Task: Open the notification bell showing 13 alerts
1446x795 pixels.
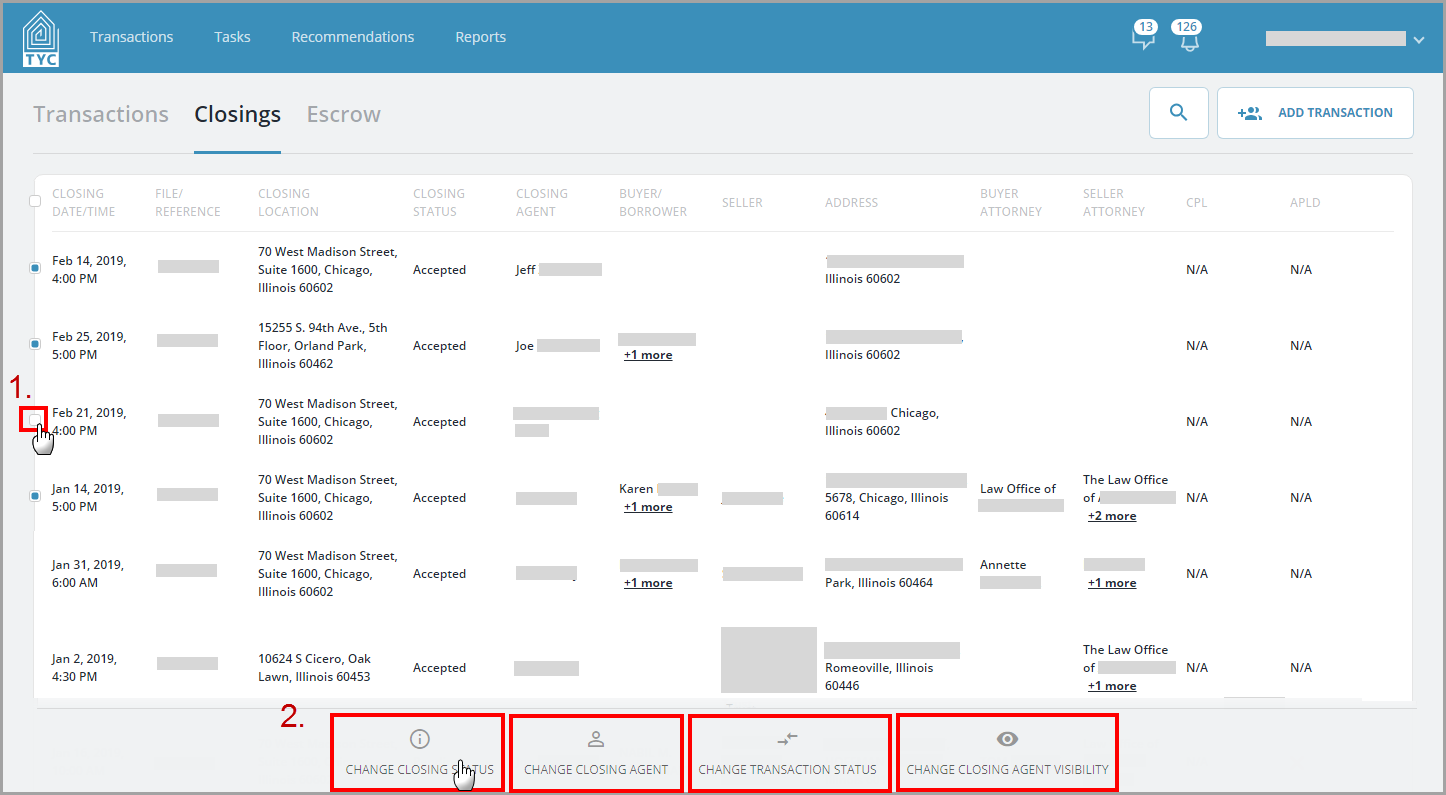Action: (x=1143, y=37)
